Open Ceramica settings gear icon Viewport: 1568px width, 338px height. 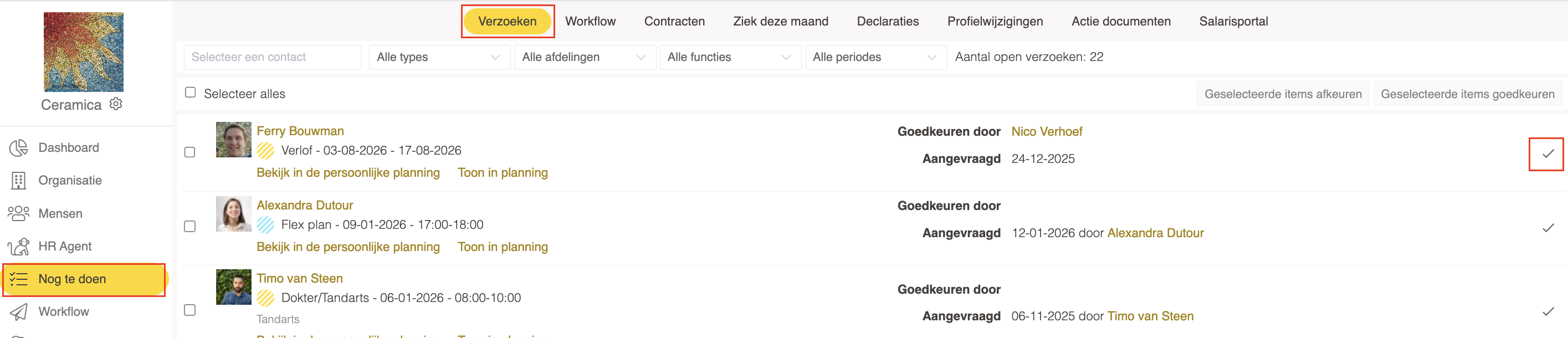click(x=116, y=104)
